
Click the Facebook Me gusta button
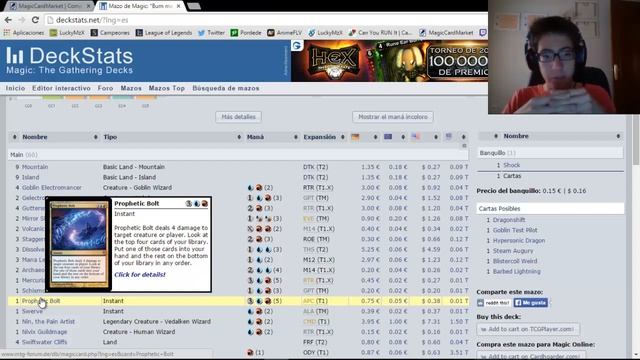click(x=530, y=303)
